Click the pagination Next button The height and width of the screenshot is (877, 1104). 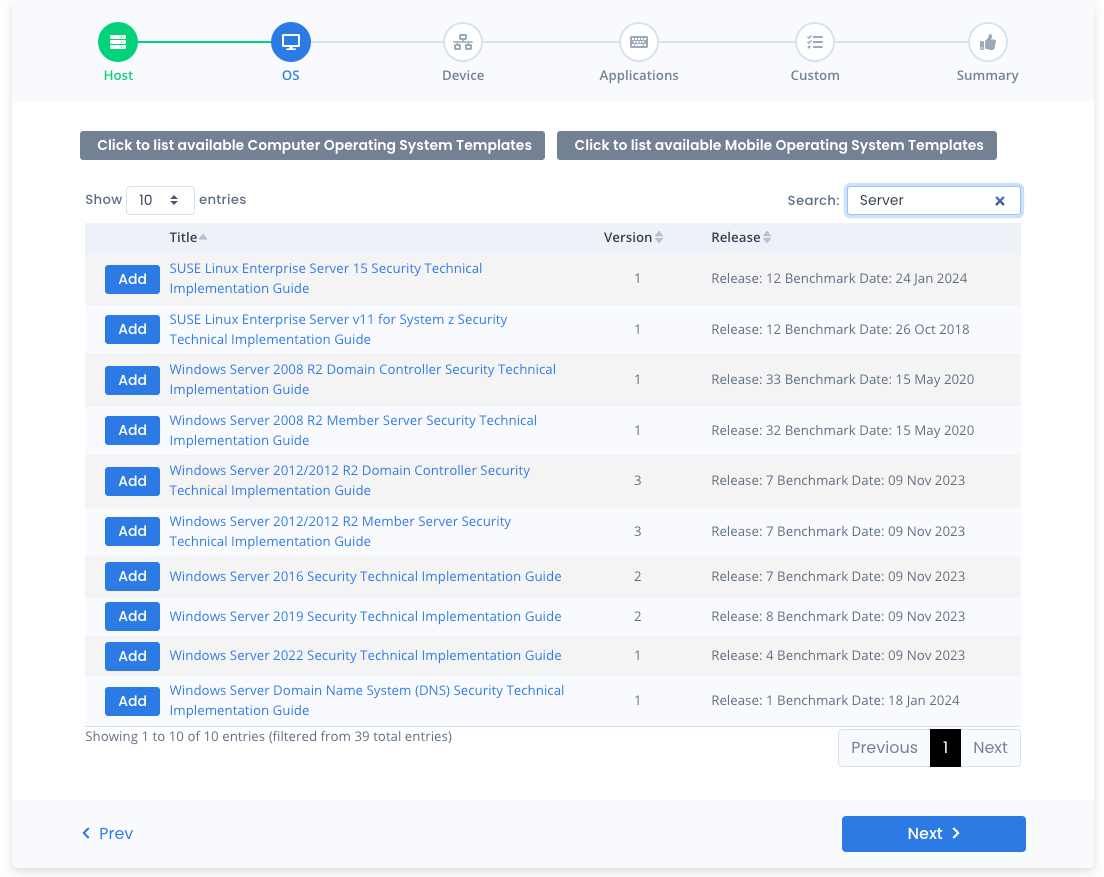click(990, 747)
